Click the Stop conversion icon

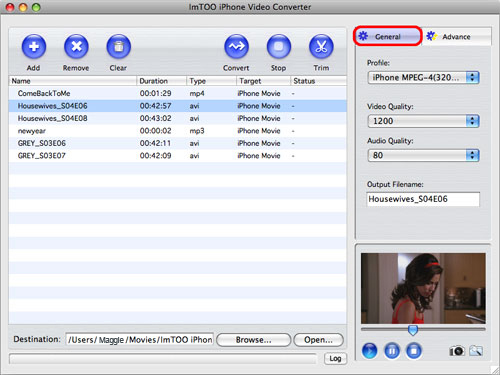[x=279, y=46]
